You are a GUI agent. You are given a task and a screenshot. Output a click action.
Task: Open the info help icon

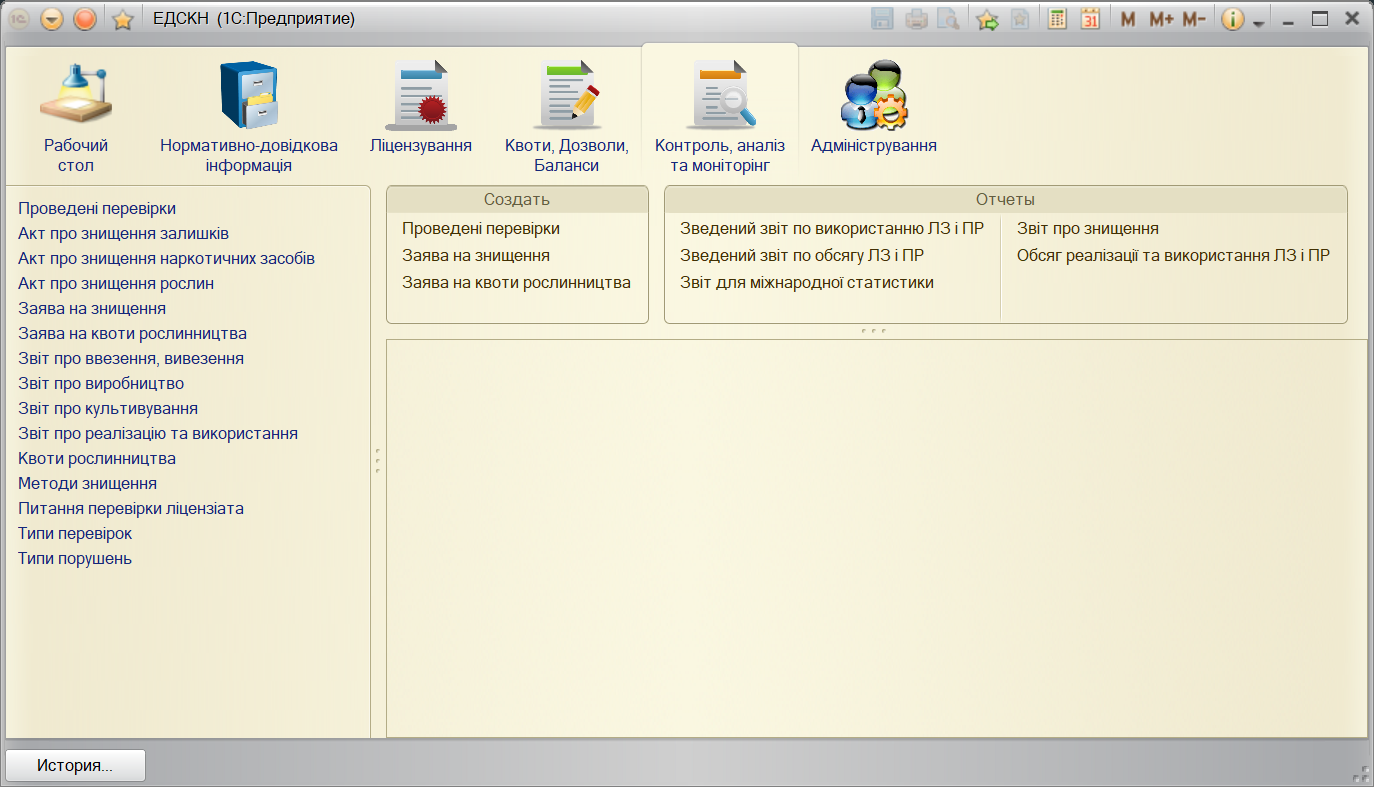point(1233,19)
